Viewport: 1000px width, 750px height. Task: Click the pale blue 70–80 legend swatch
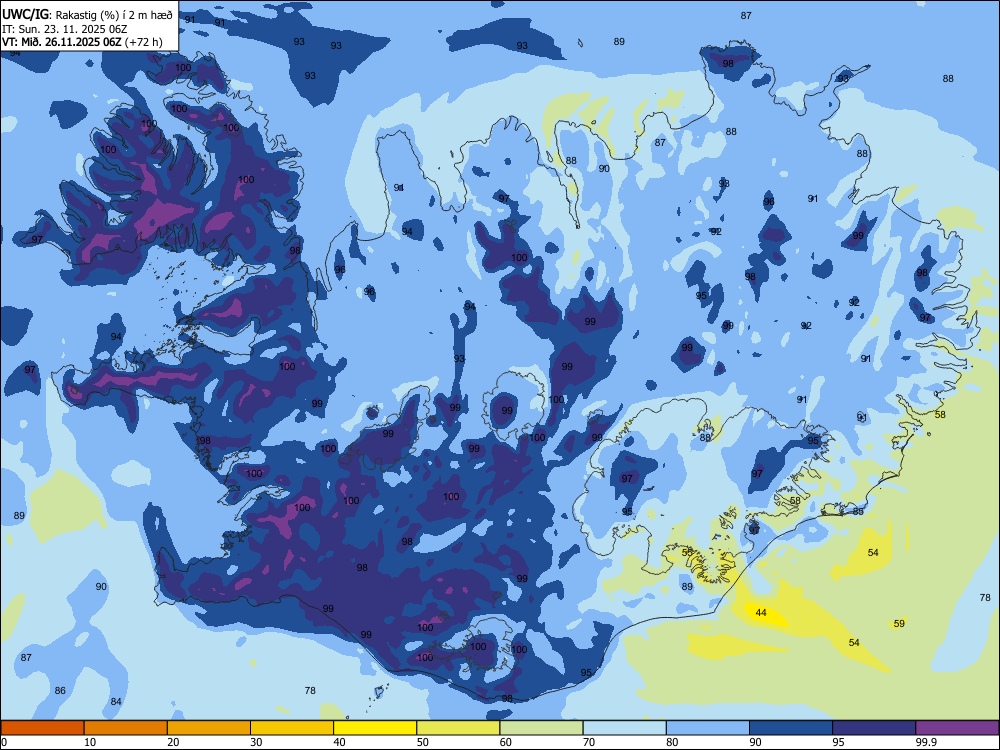tap(624, 728)
